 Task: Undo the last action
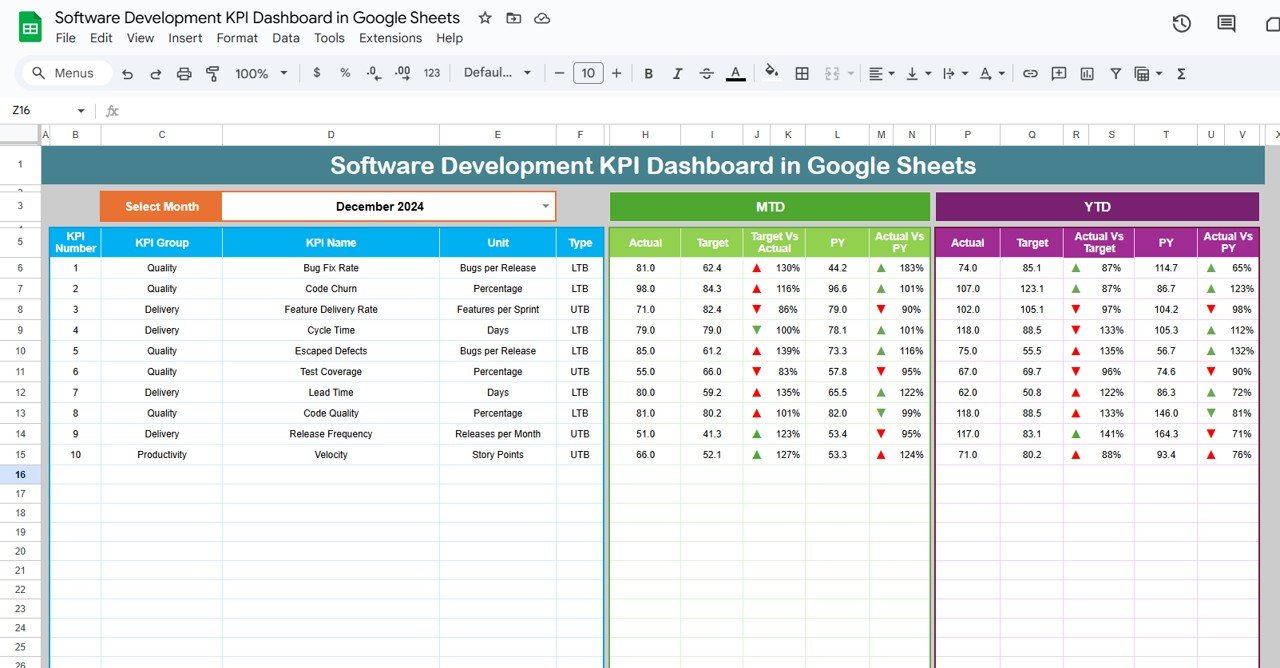[x=126, y=73]
